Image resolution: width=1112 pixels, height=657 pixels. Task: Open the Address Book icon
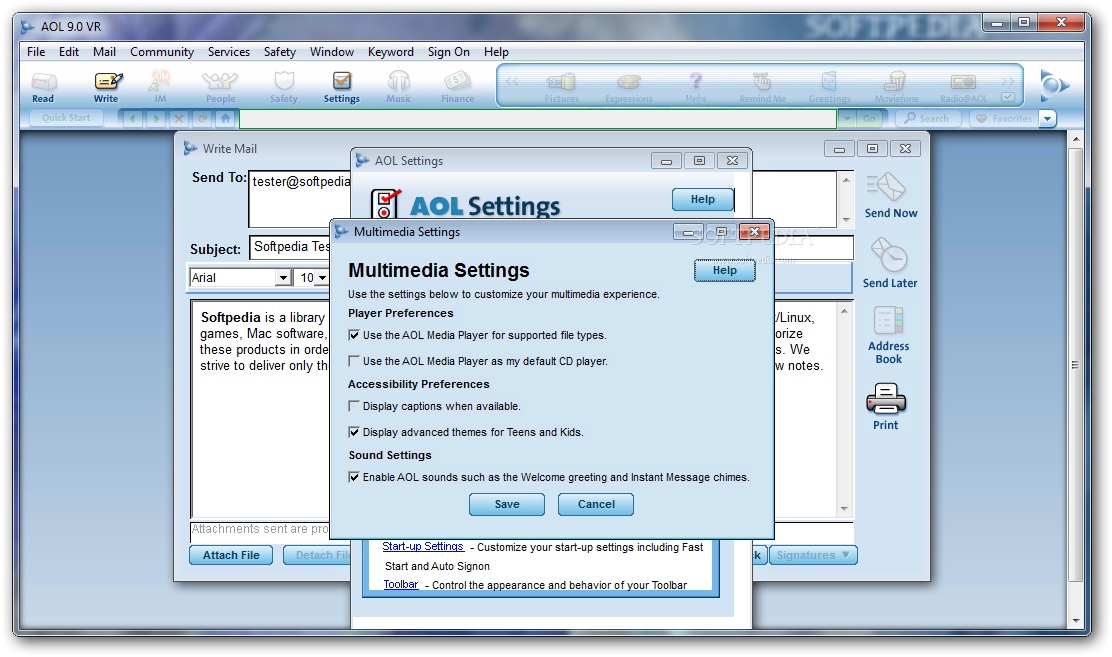888,335
